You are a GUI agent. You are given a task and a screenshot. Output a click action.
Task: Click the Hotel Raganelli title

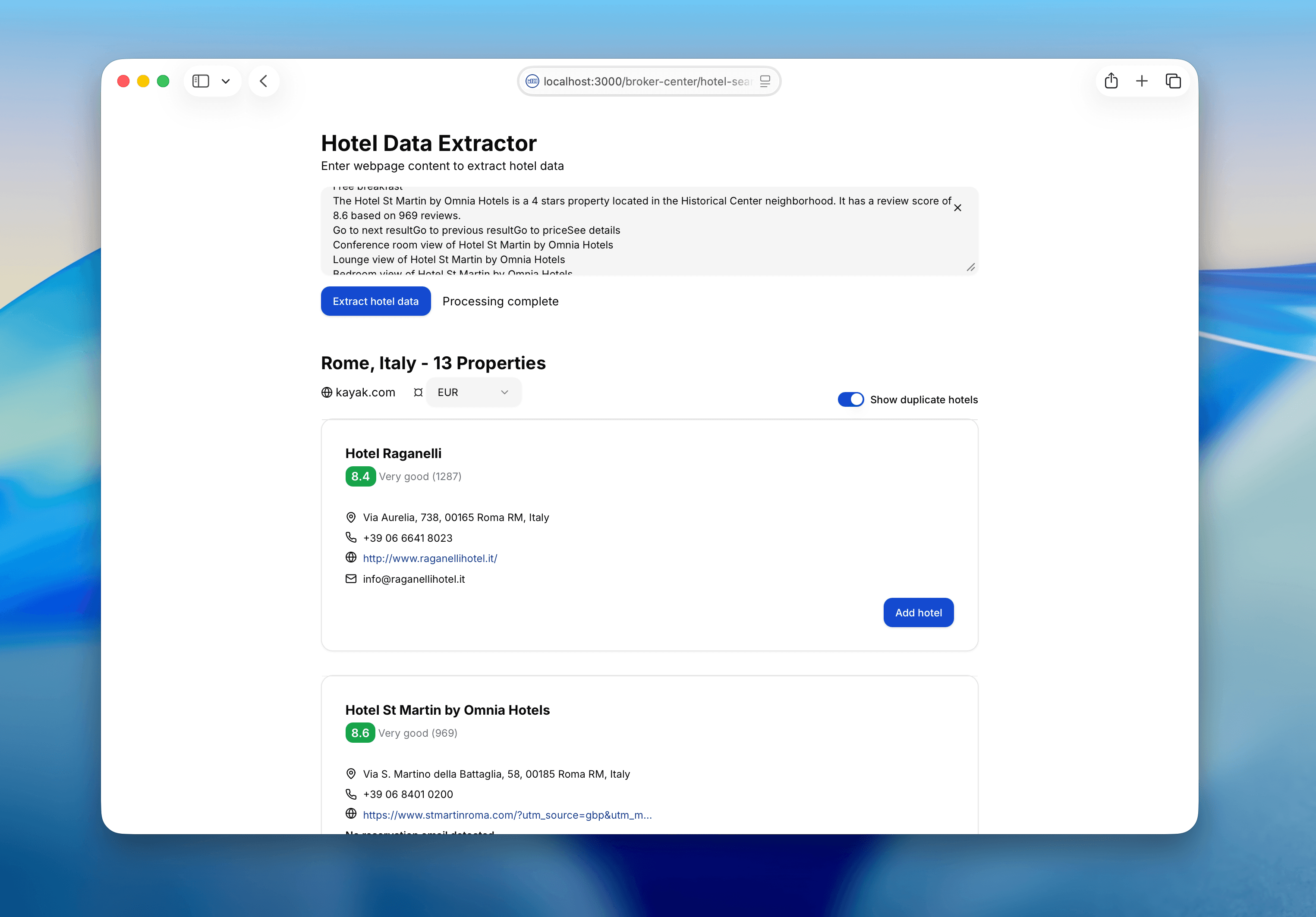point(393,453)
